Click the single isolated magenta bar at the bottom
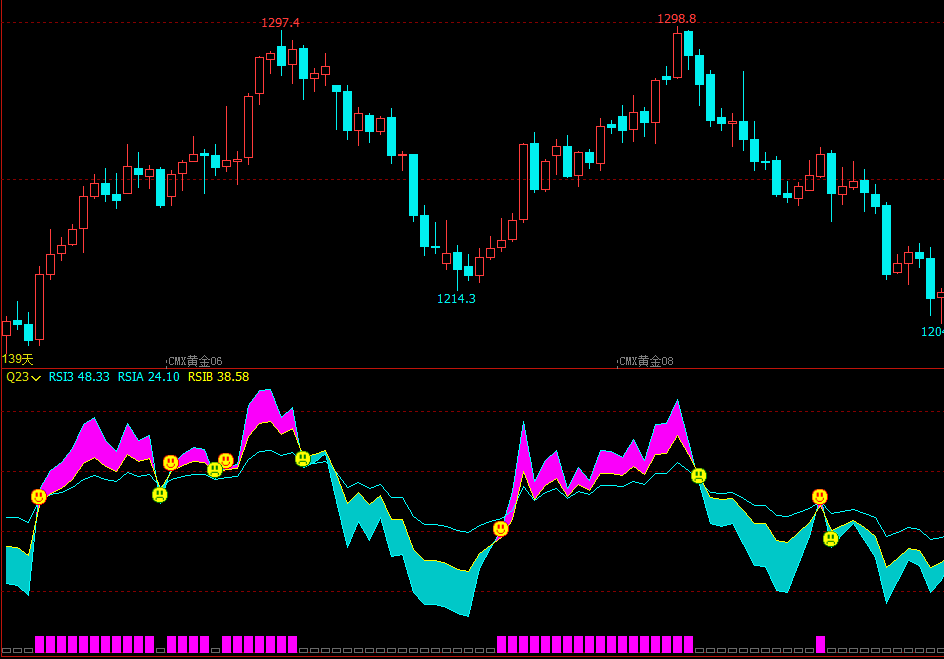 820,644
